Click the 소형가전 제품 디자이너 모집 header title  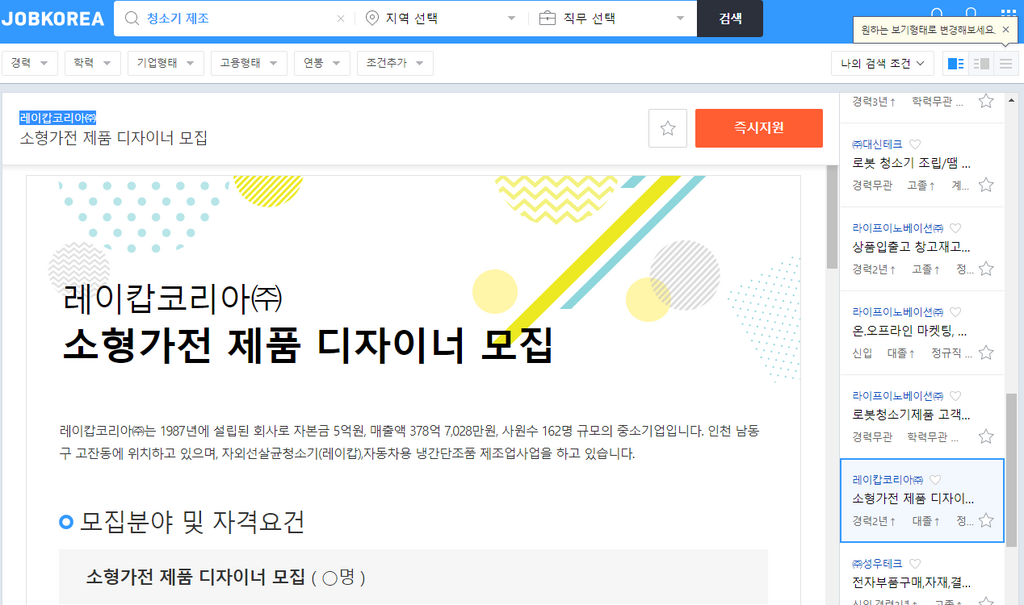[x=114, y=138]
